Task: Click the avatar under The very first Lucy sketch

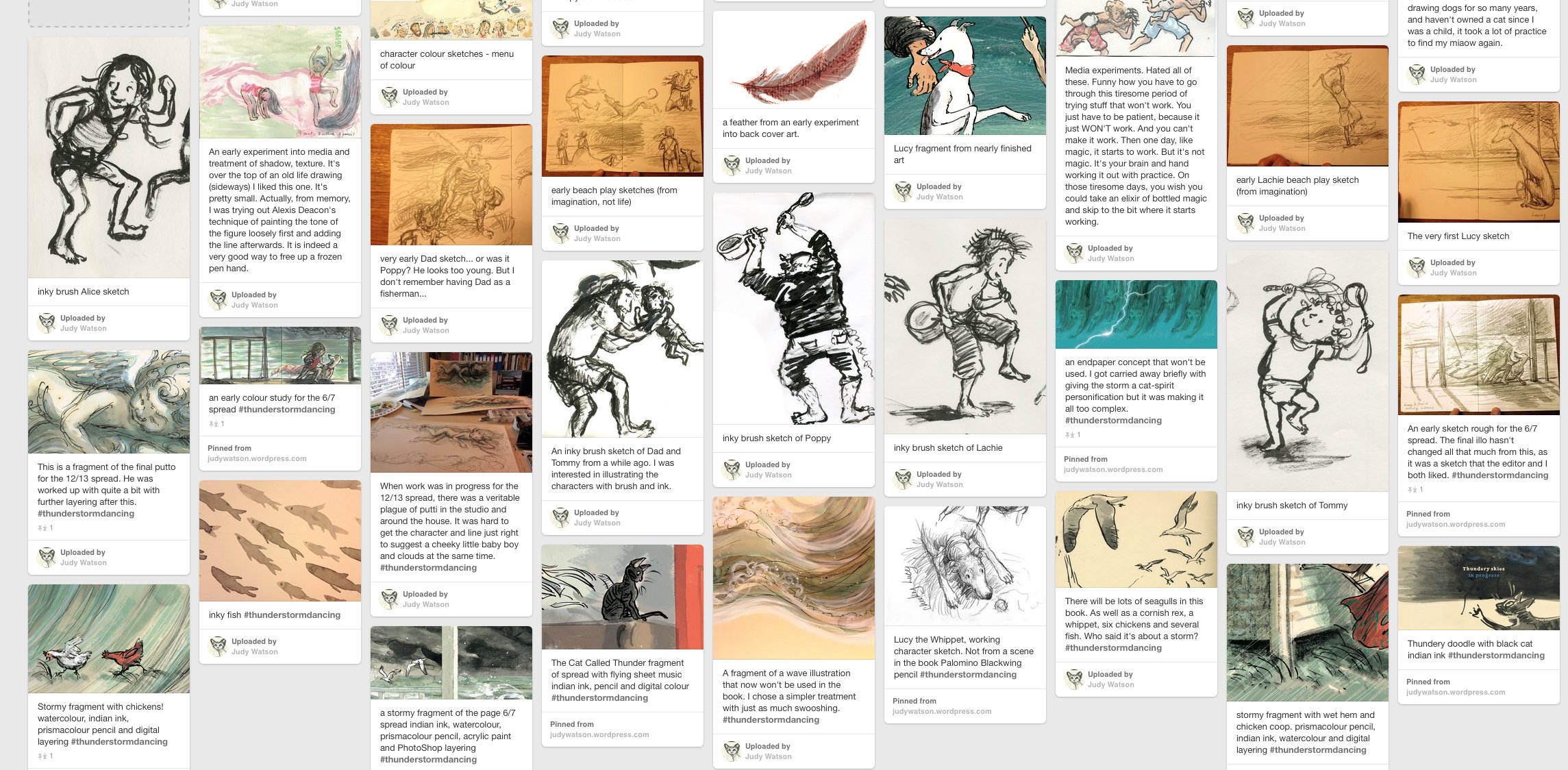Action: point(1417,267)
